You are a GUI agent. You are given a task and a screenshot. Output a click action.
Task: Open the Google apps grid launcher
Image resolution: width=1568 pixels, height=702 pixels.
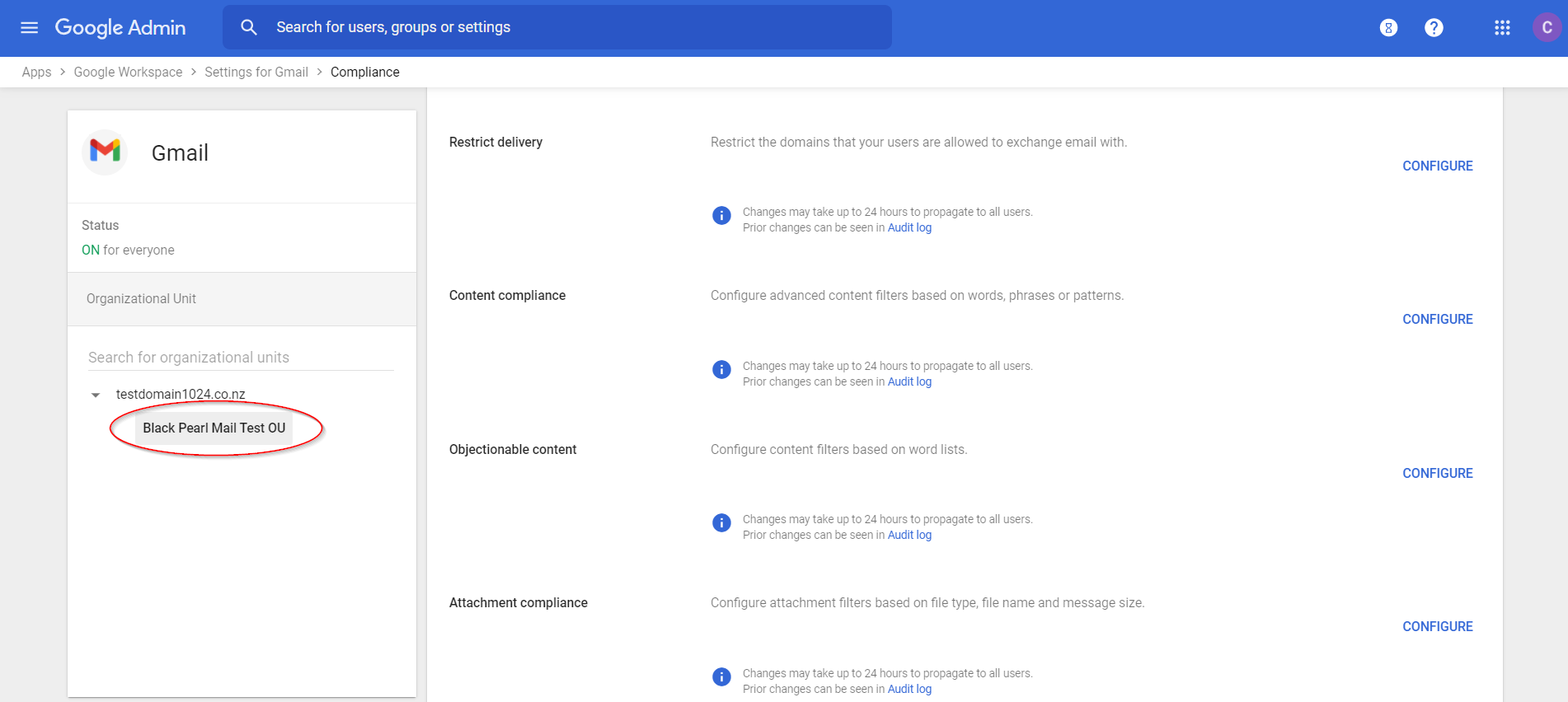(1502, 28)
